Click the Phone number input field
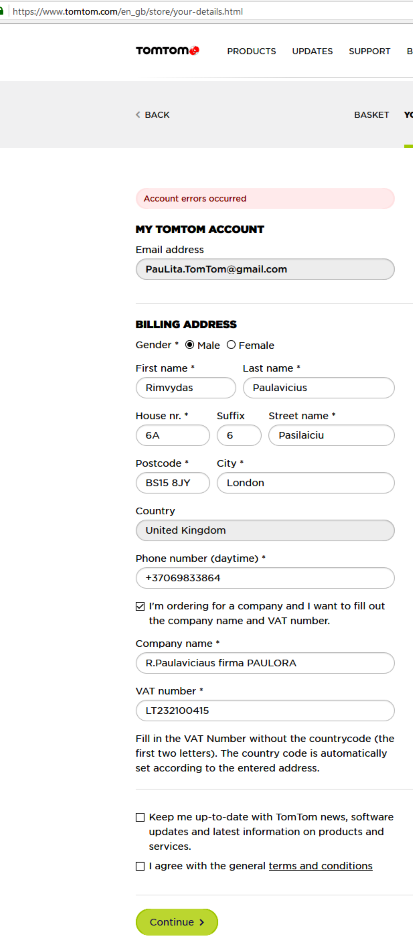Screen dimensions: 413x941 pyautogui.click(x=265, y=578)
